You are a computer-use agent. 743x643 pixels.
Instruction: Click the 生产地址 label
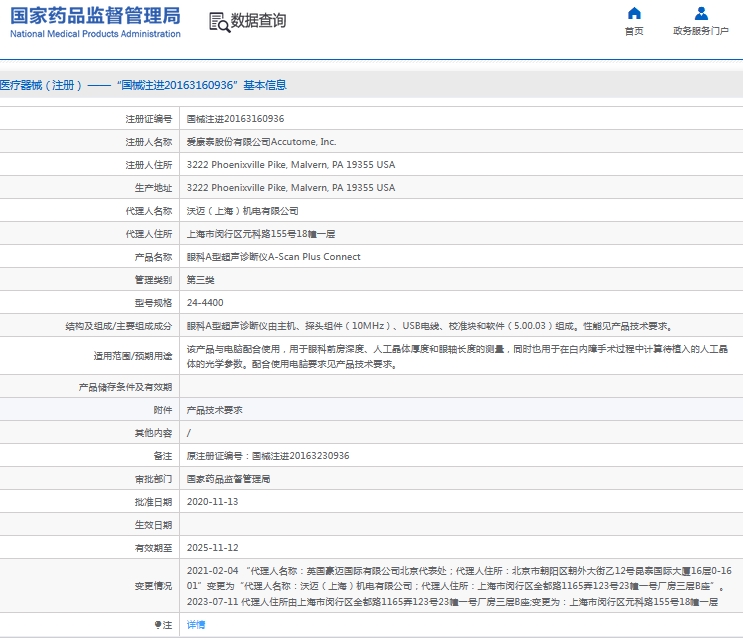pos(154,188)
